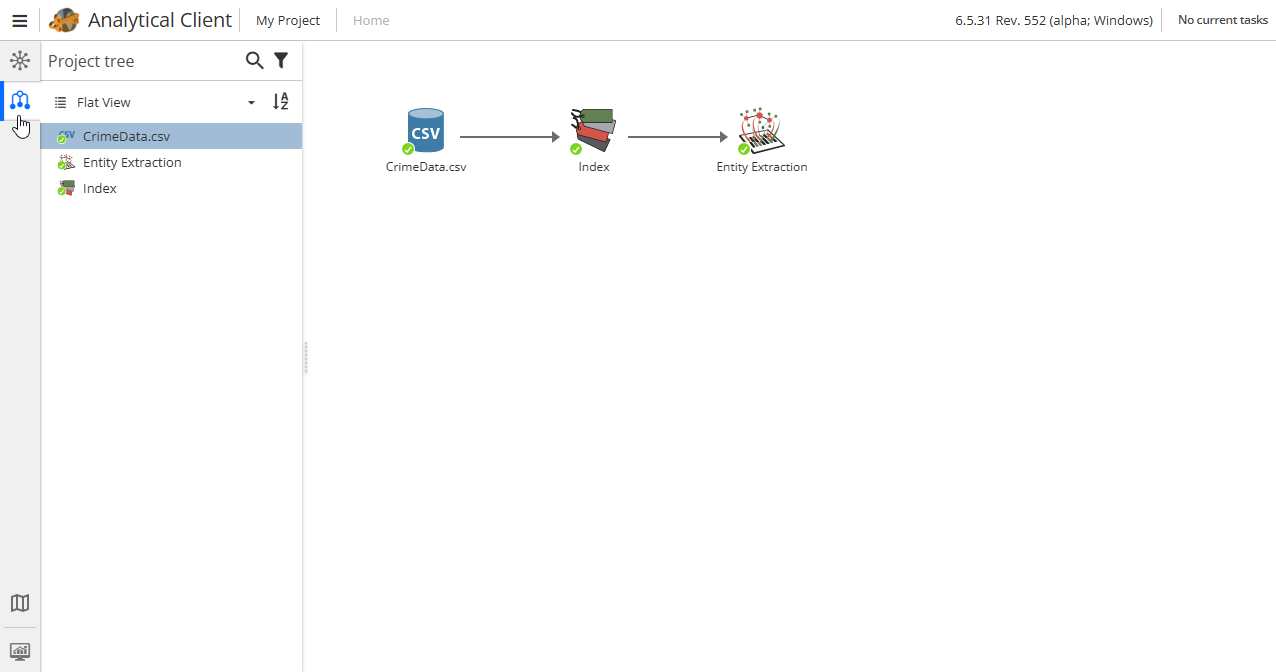Click the asterisk icon atop the left sidebar

[20, 60]
